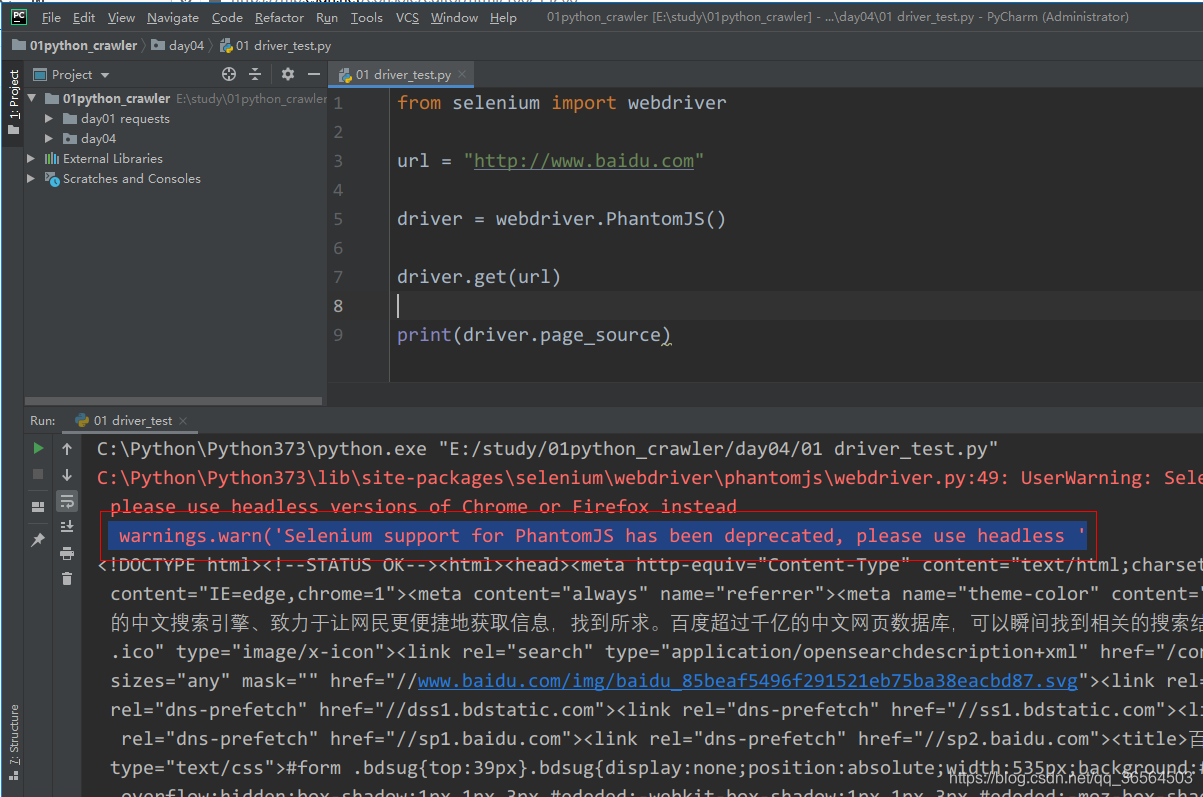
Task: Jump down the stack trace
Action: click(66, 474)
